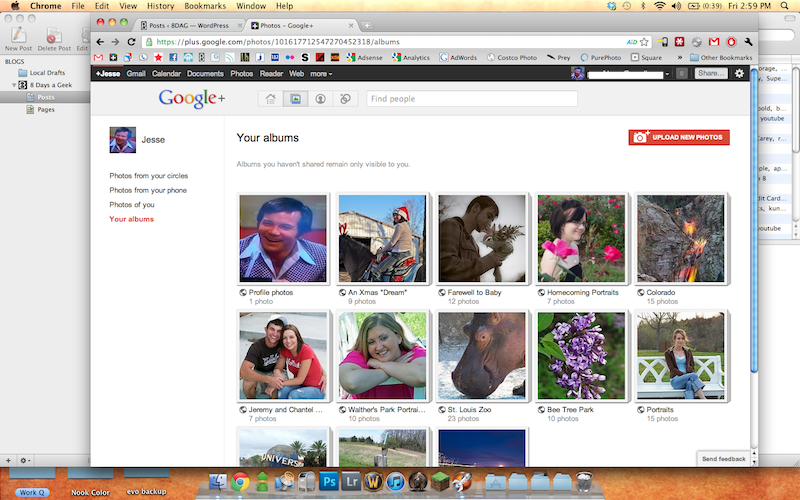Open the Other Bookmarks folder

point(721,57)
